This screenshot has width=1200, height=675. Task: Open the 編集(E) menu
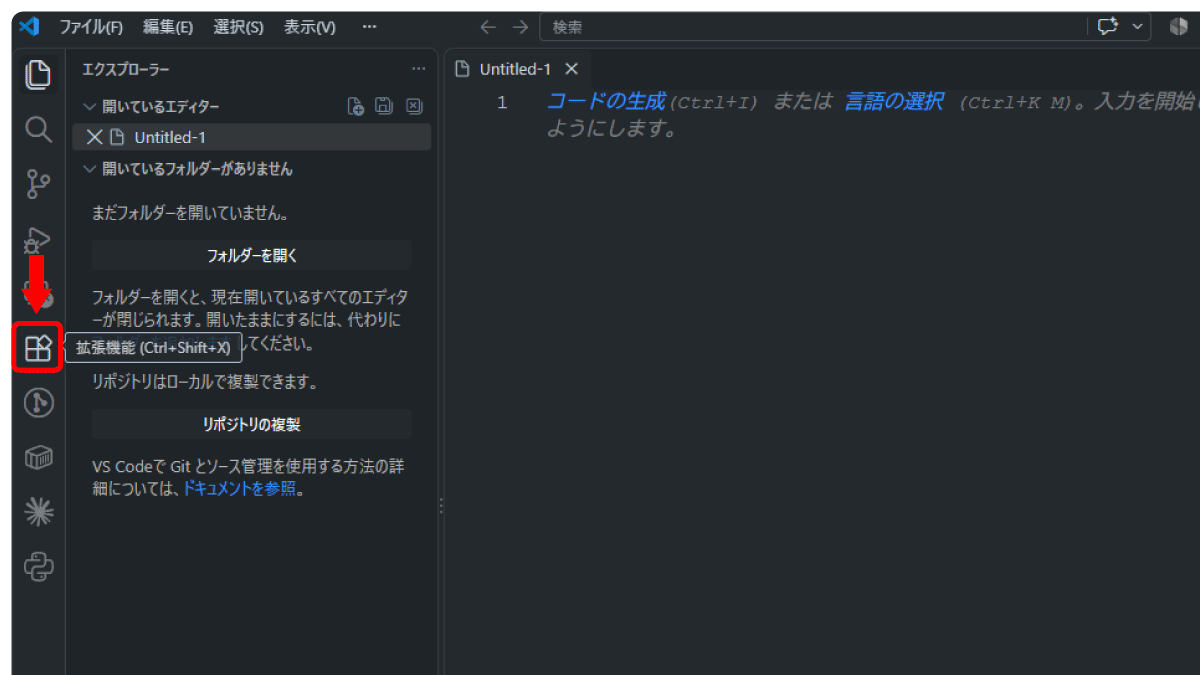click(168, 27)
